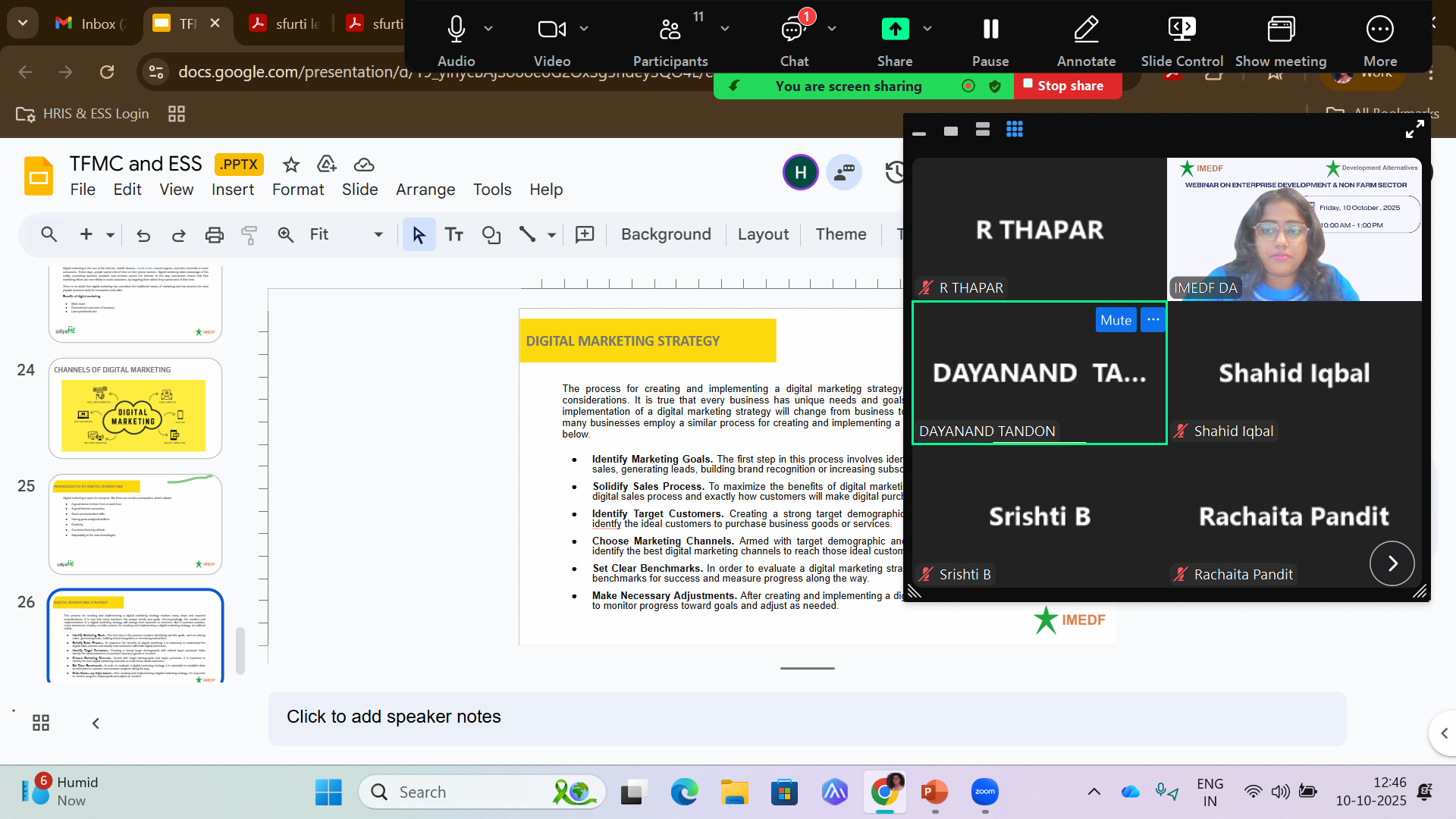Toggle the grid view button at bottom left

click(x=41, y=723)
